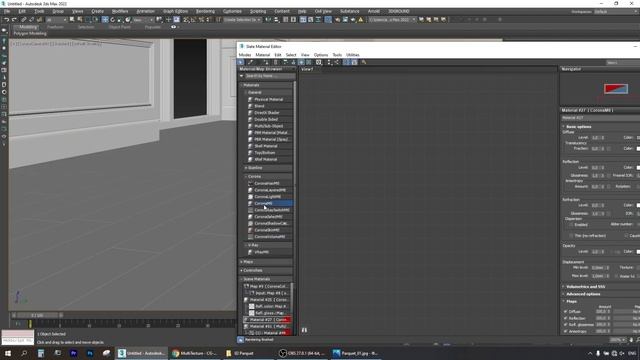The width and height of the screenshot is (640, 360).
Task: Click the Material ID Channel icon
Action: [319, 62]
